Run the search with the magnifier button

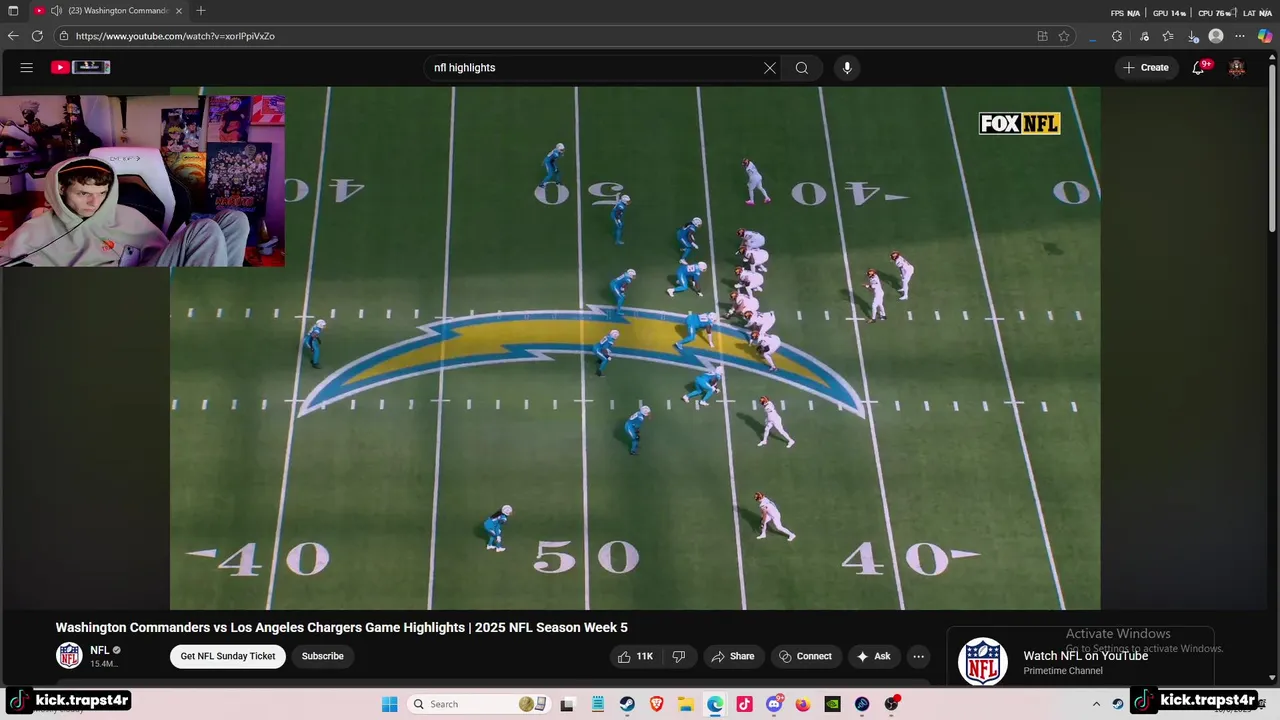pyautogui.click(x=802, y=68)
